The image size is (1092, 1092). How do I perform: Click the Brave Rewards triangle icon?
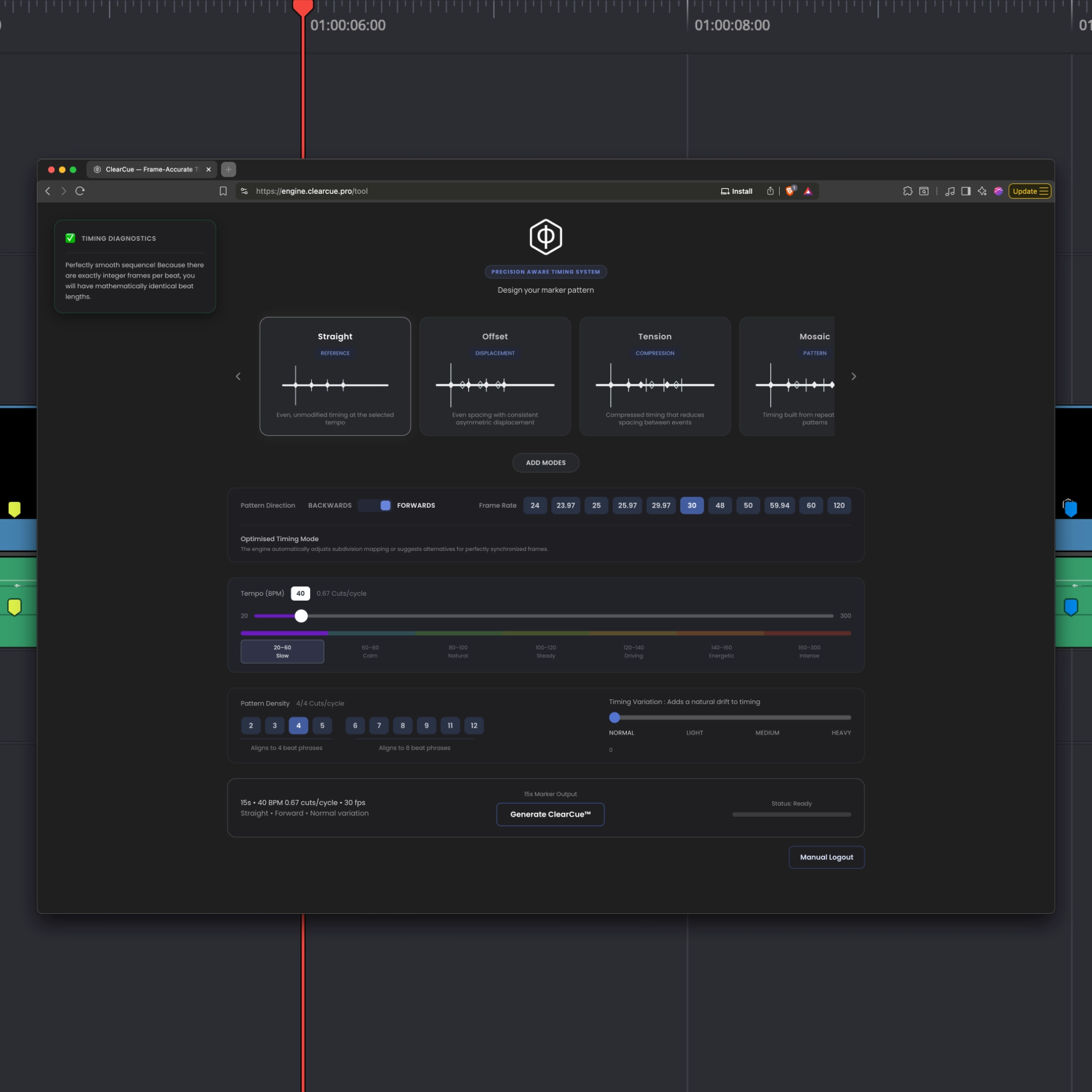(x=808, y=191)
